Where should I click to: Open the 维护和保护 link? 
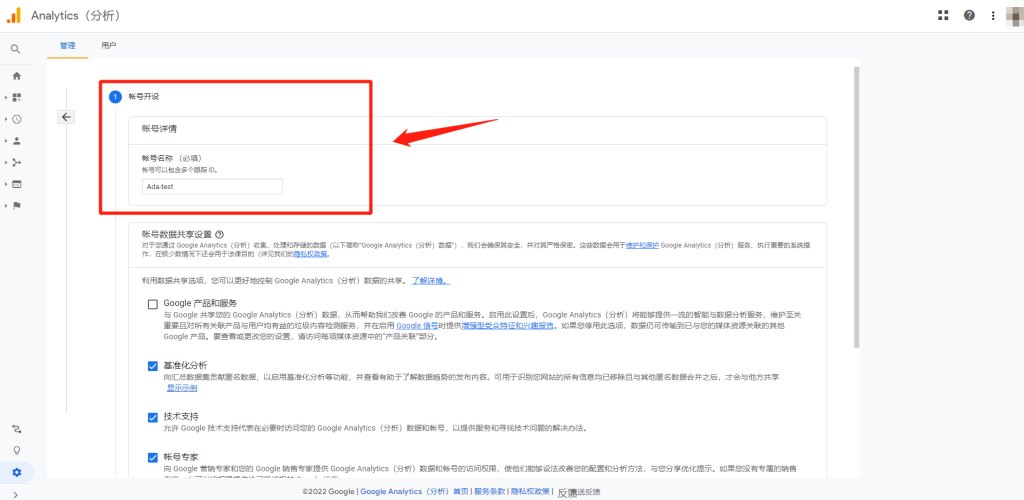click(x=640, y=245)
